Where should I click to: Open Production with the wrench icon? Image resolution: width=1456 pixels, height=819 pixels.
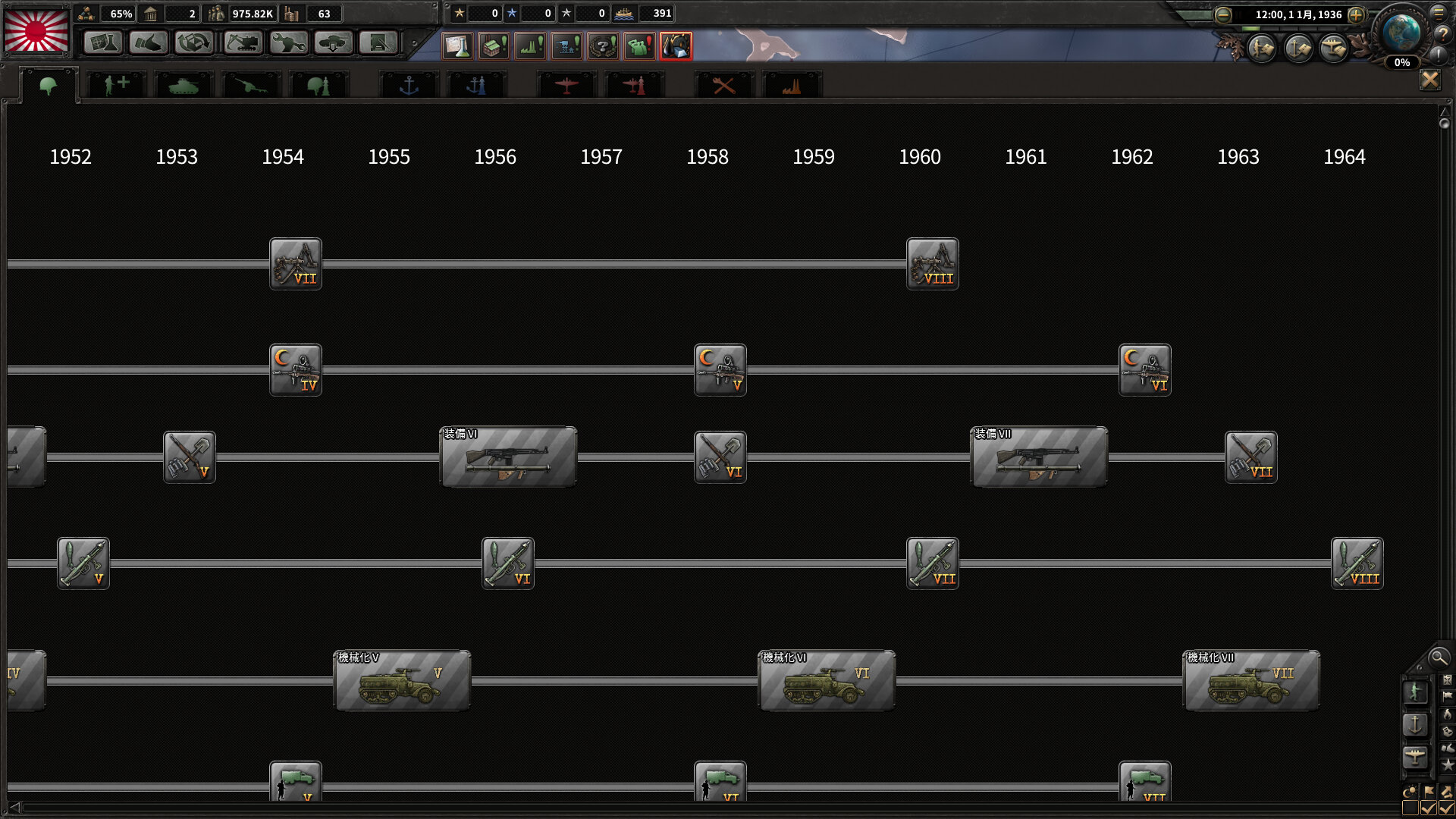(288, 43)
